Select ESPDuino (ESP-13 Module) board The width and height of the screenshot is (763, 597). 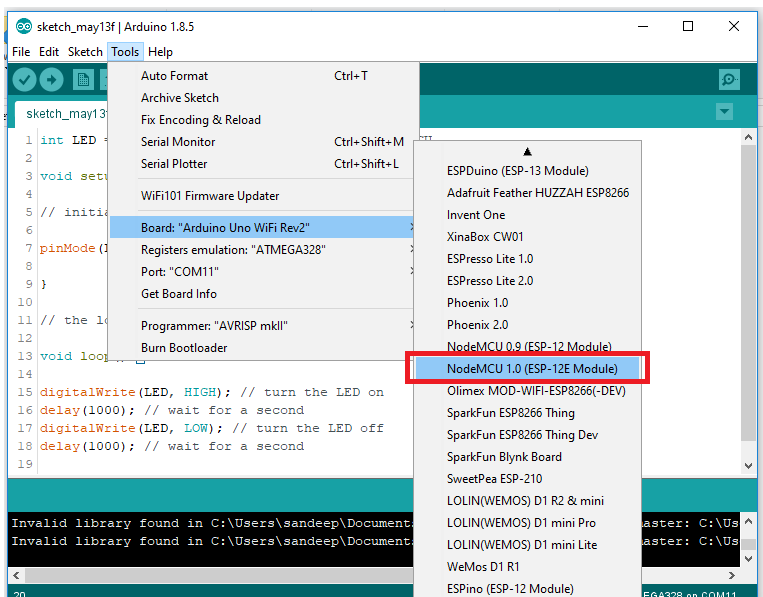527,171
